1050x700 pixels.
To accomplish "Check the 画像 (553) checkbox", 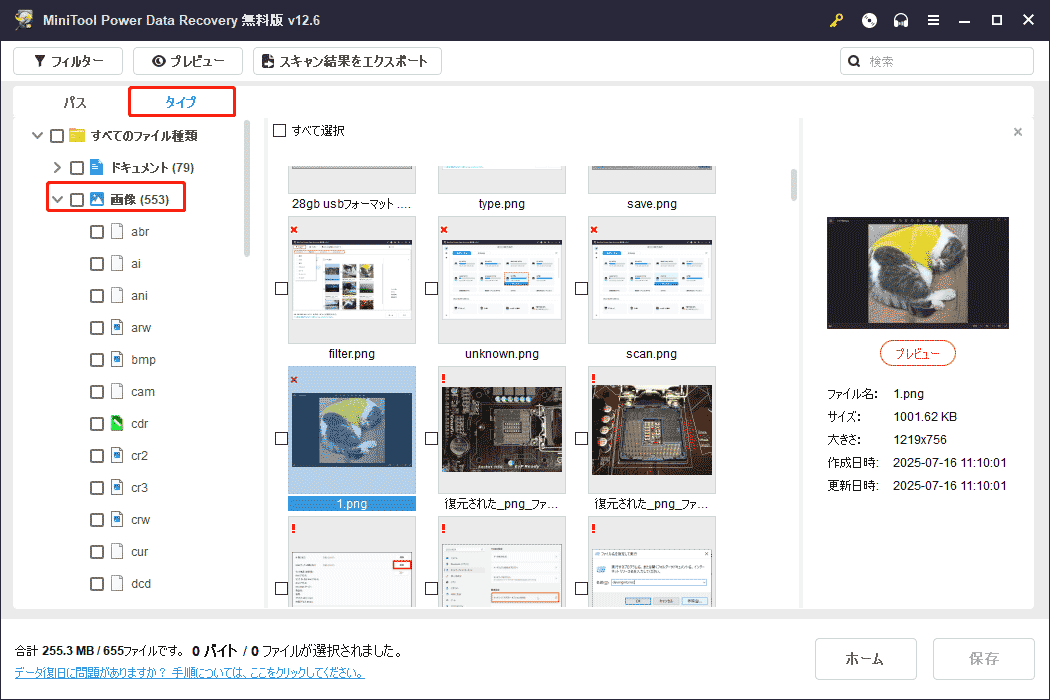I will [x=77, y=200].
